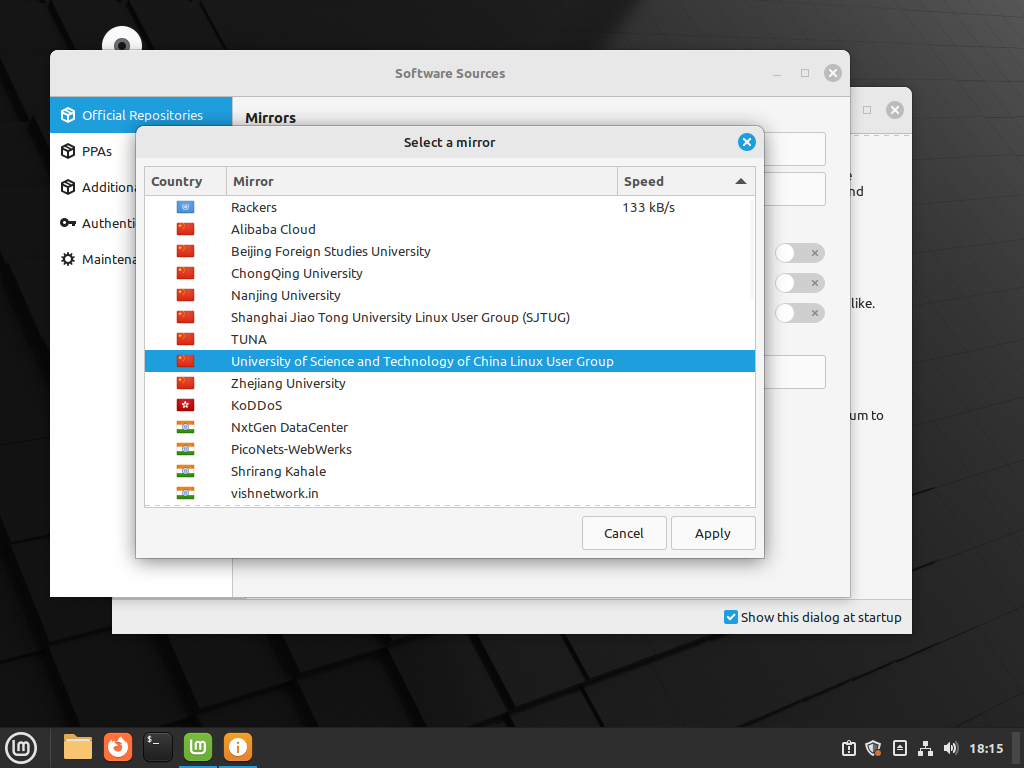Open Firefox from the taskbar
This screenshot has height=768, width=1024.
(118, 746)
